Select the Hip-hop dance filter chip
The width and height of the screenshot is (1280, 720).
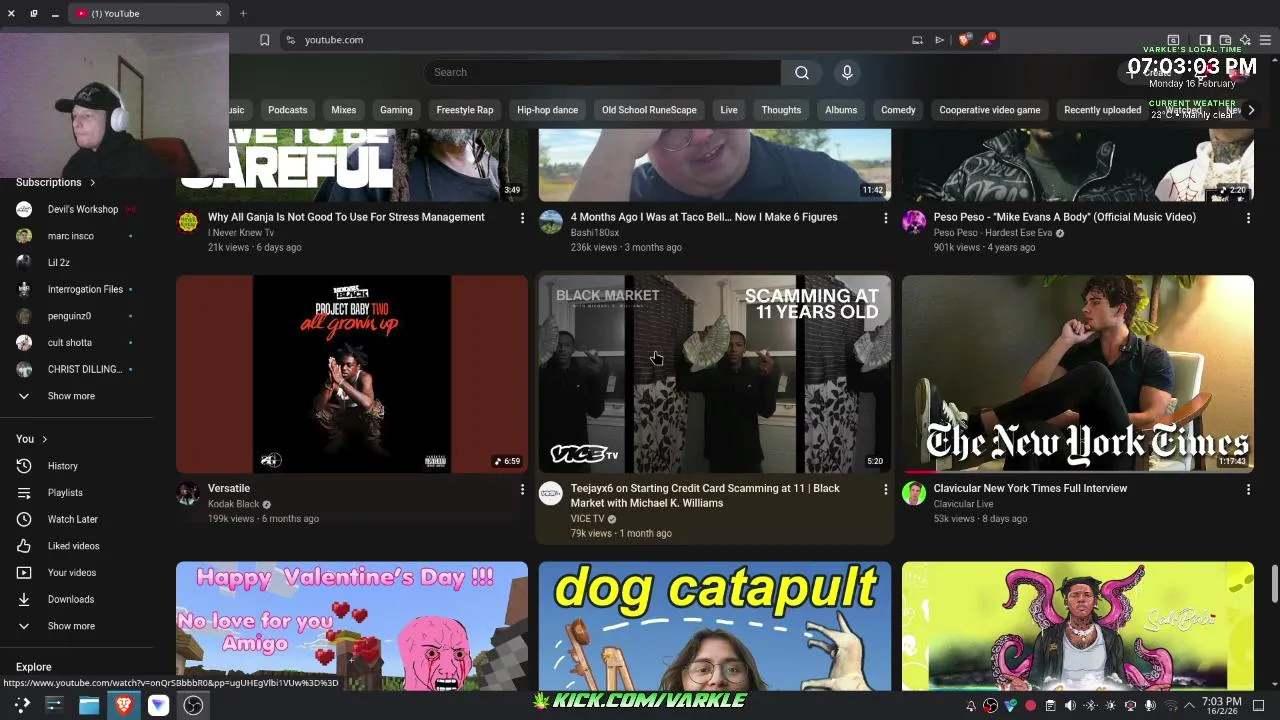click(x=547, y=110)
